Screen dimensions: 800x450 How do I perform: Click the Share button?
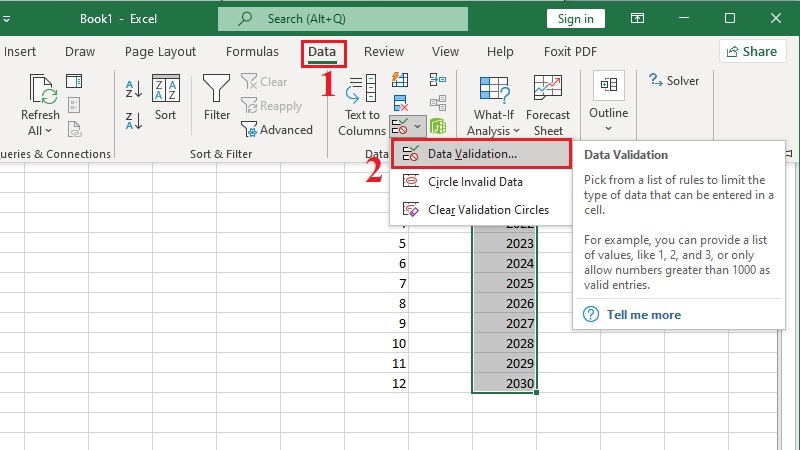[x=752, y=52]
